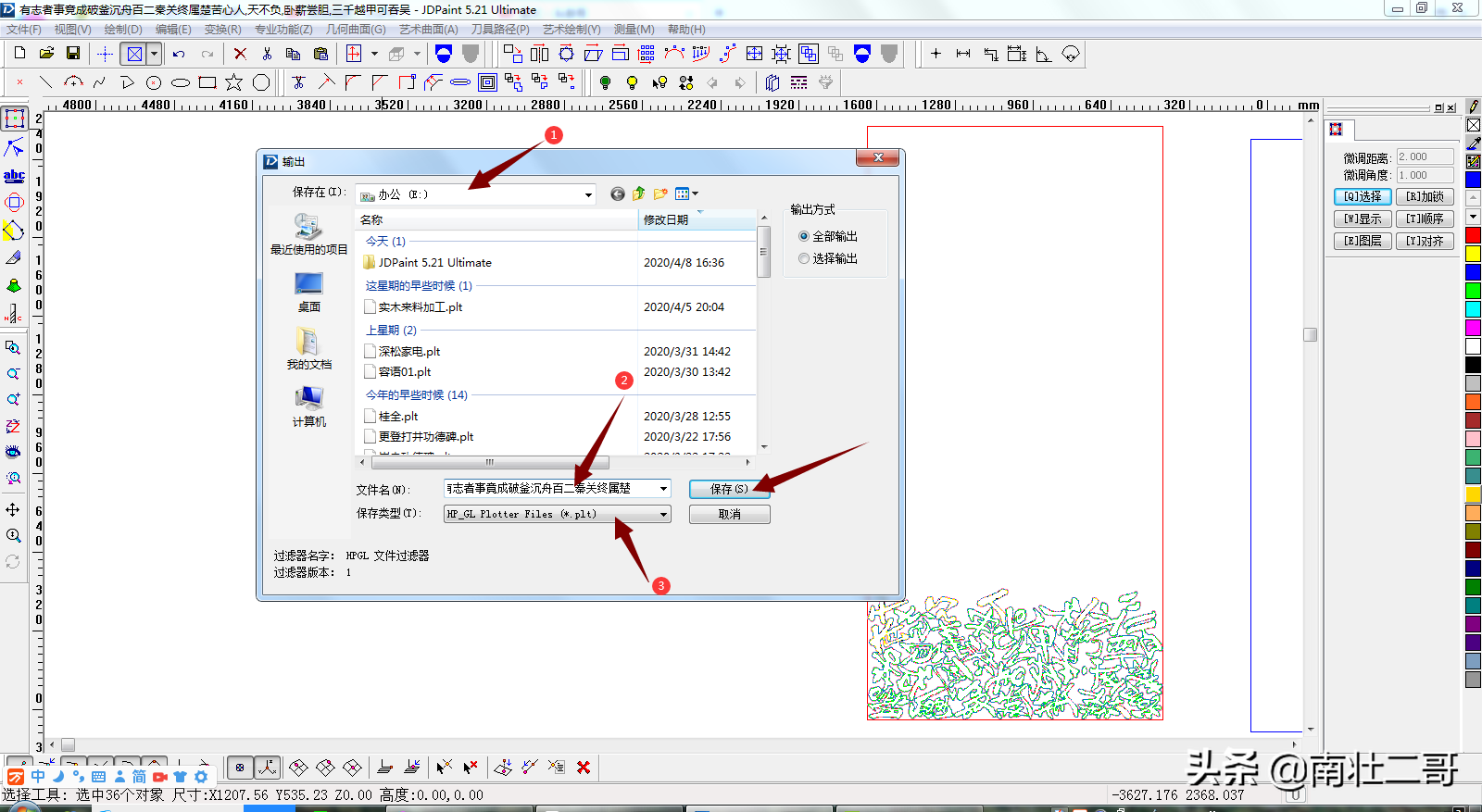Click the Back navigation icon in dialog

[618, 194]
